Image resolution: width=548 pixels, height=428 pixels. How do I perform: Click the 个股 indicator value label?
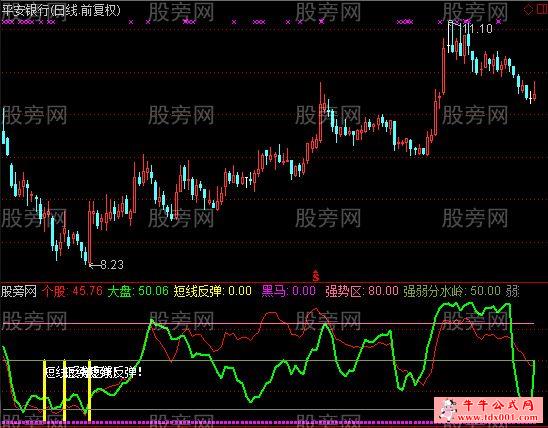pos(72,291)
